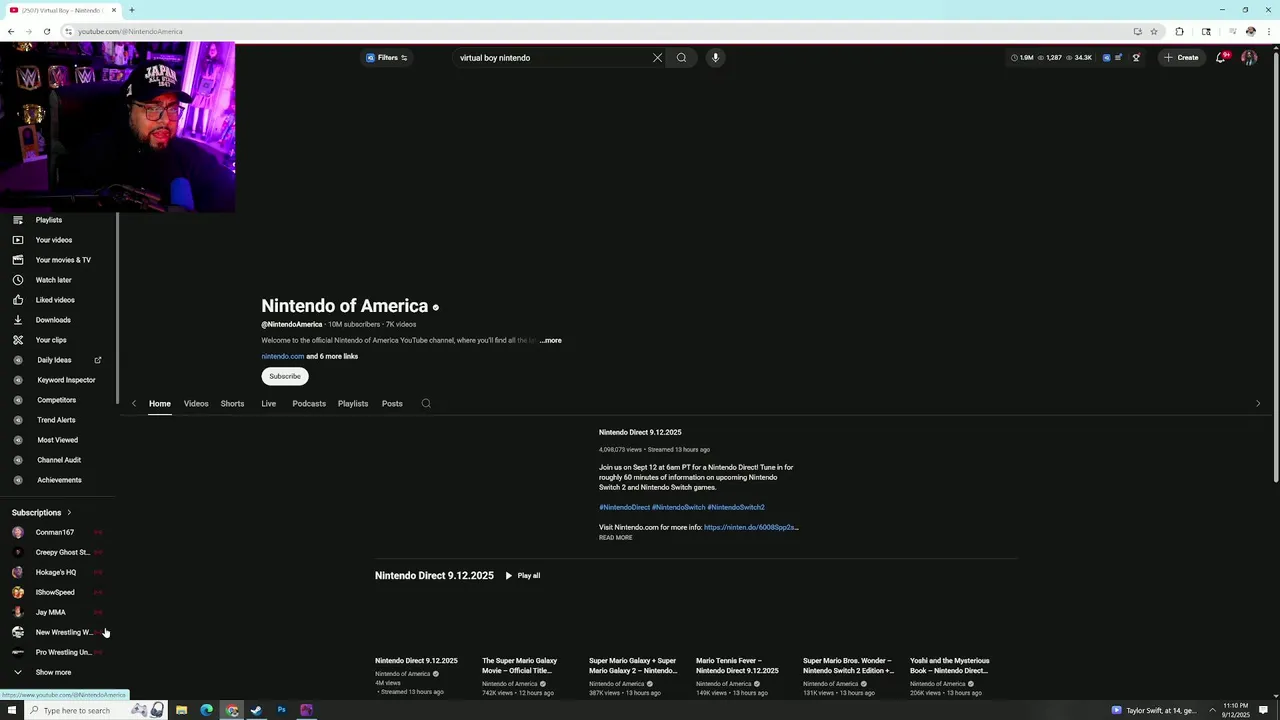
Task: Open Your clips in the sidebar
Action: (51, 340)
